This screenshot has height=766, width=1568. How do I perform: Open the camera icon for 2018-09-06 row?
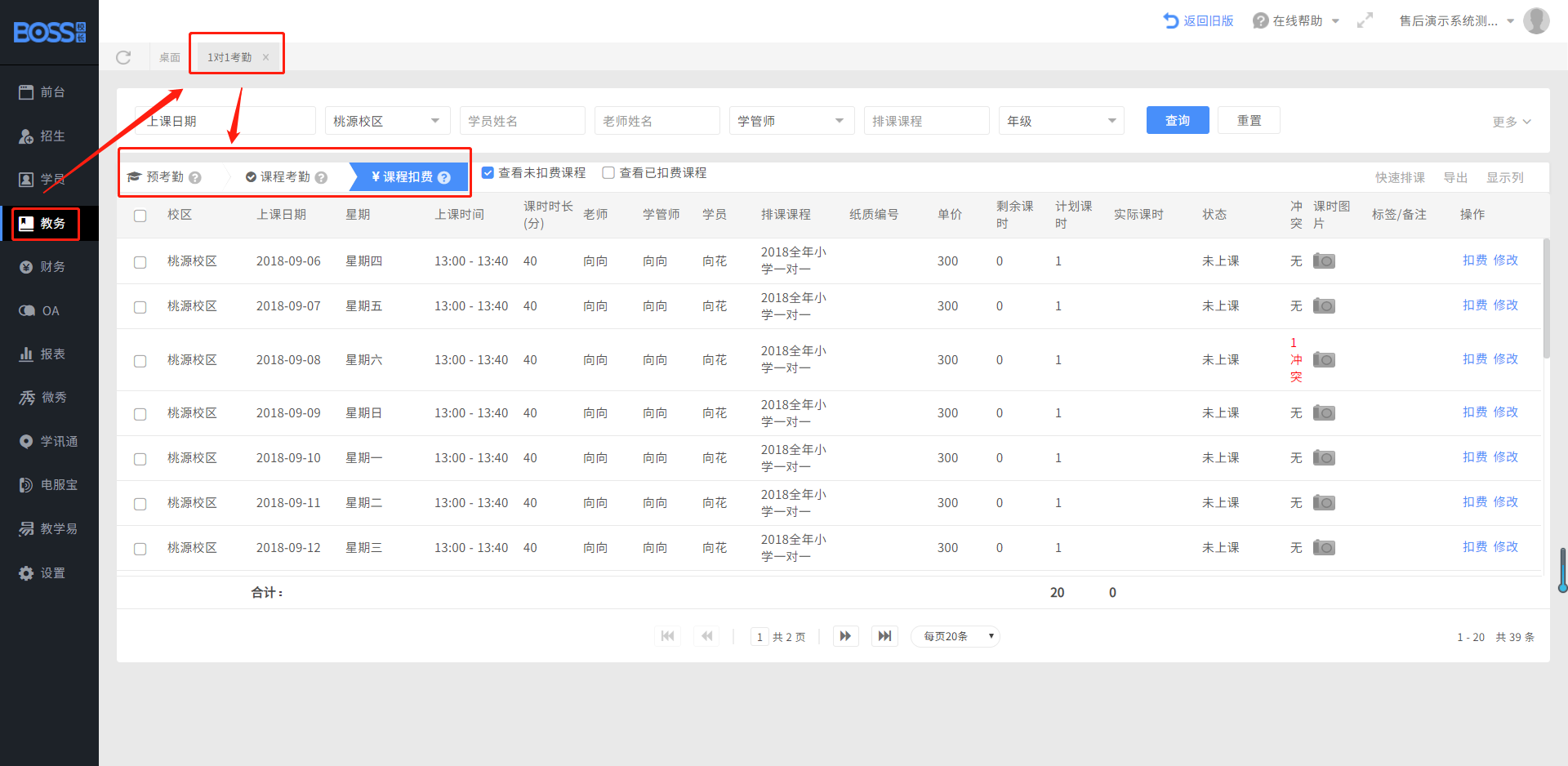pos(1324,261)
